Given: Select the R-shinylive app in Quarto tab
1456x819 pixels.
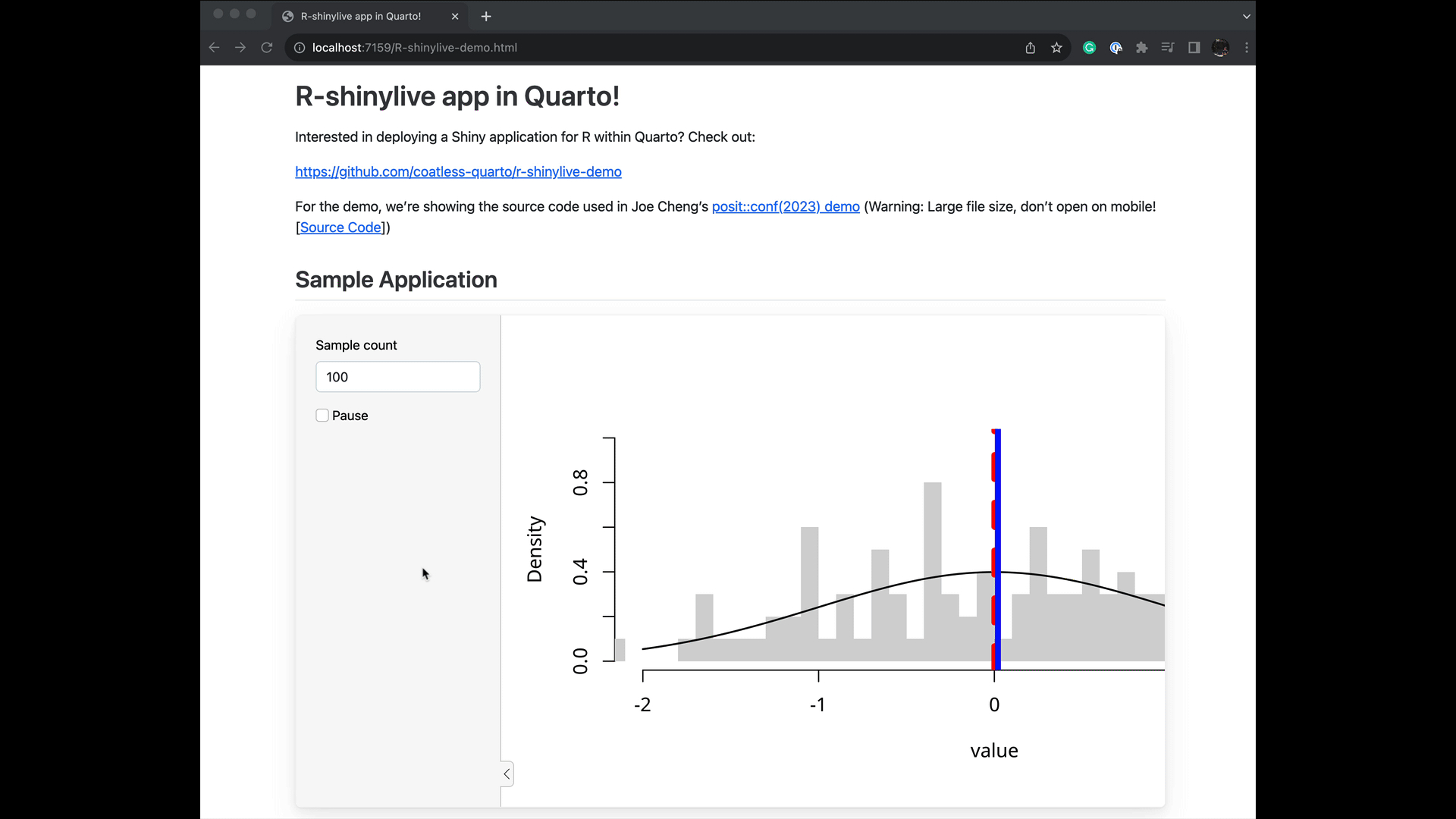Looking at the screenshot, I should (361, 16).
